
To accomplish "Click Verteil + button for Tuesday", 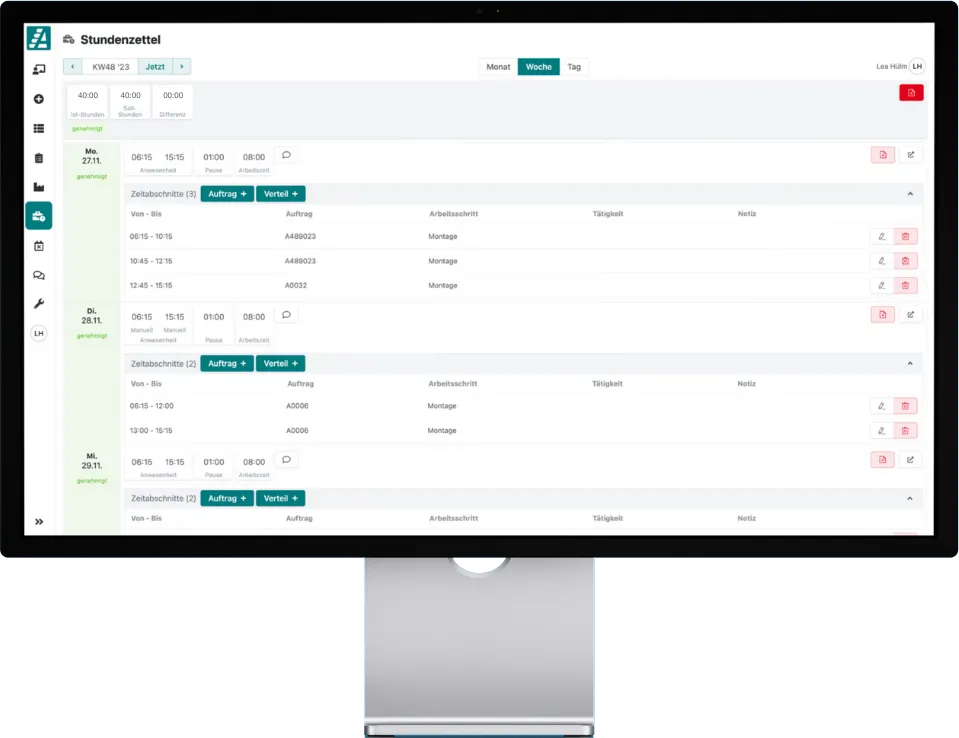I will 280,364.
